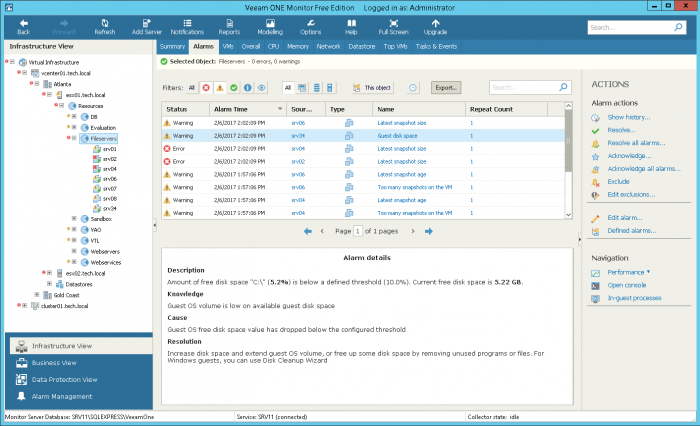Open the Top VMs tab
The height and width of the screenshot is (426, 700).
click(396, 46)
